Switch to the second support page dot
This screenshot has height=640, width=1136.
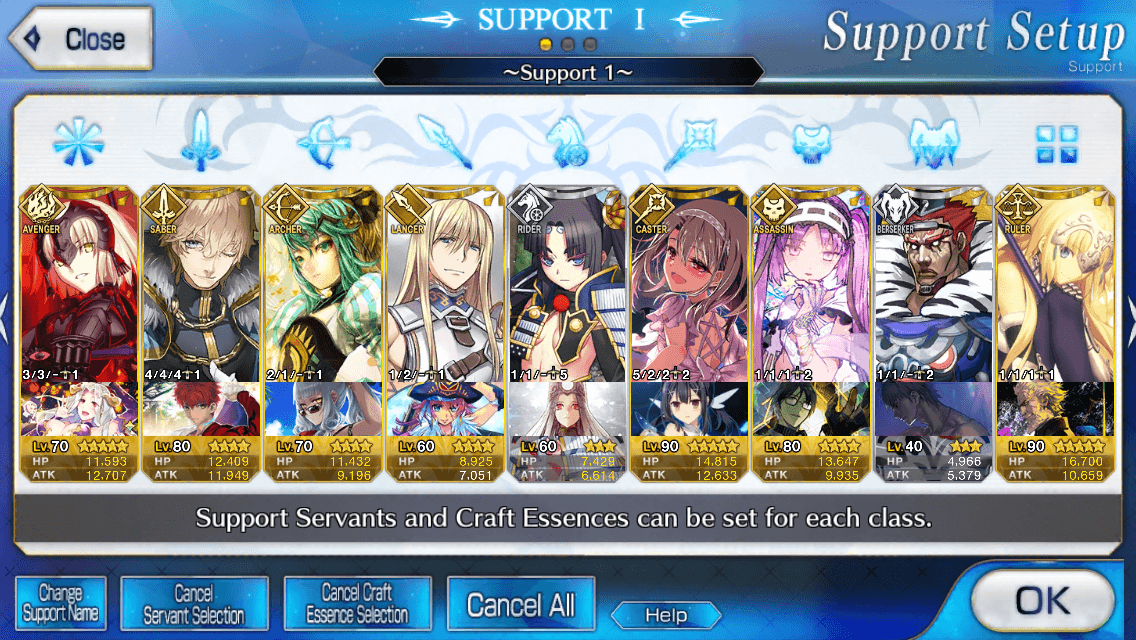pyautogui.click(x=568, y=45)
